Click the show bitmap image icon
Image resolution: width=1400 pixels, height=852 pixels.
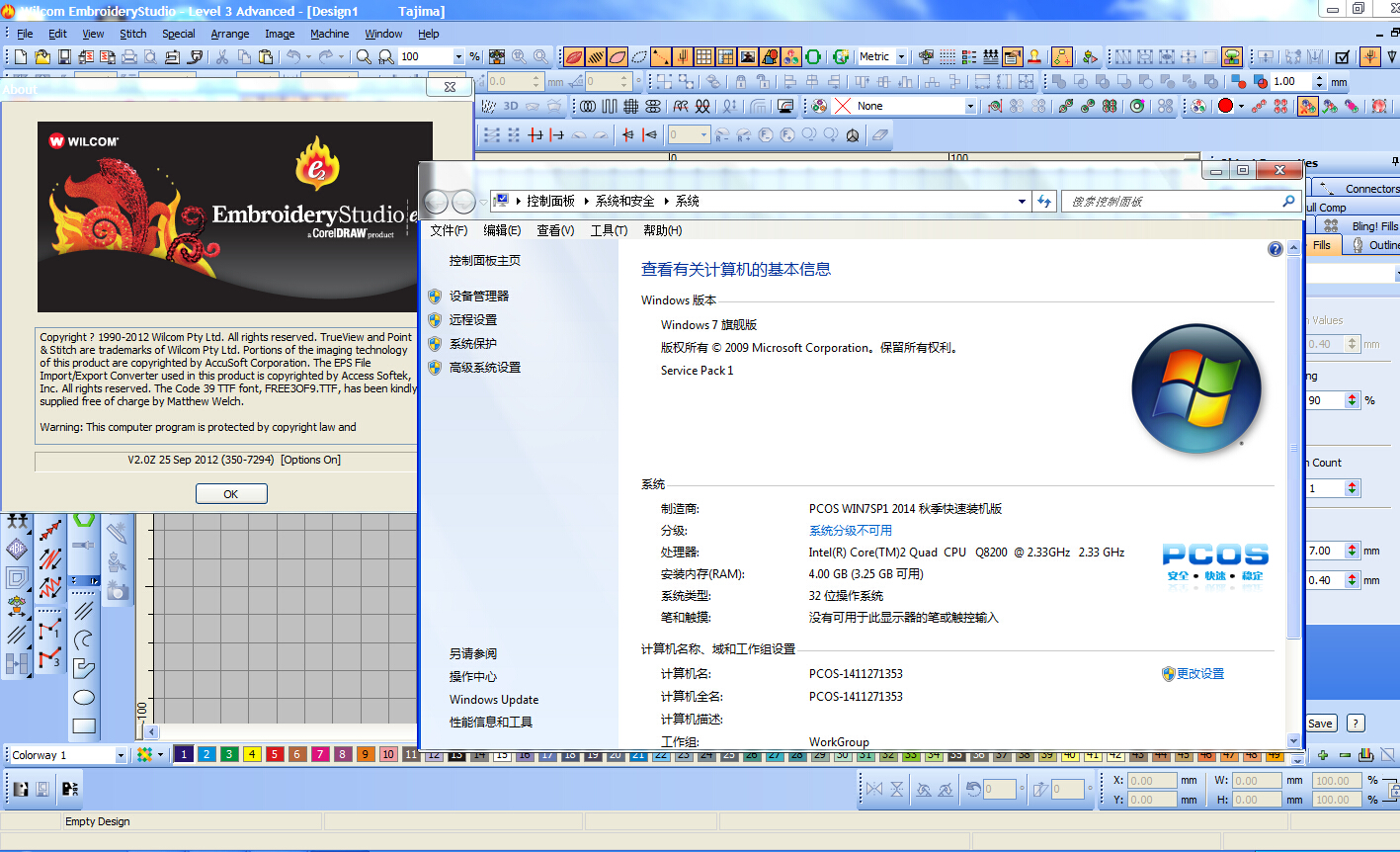click(x=748, y=56)
